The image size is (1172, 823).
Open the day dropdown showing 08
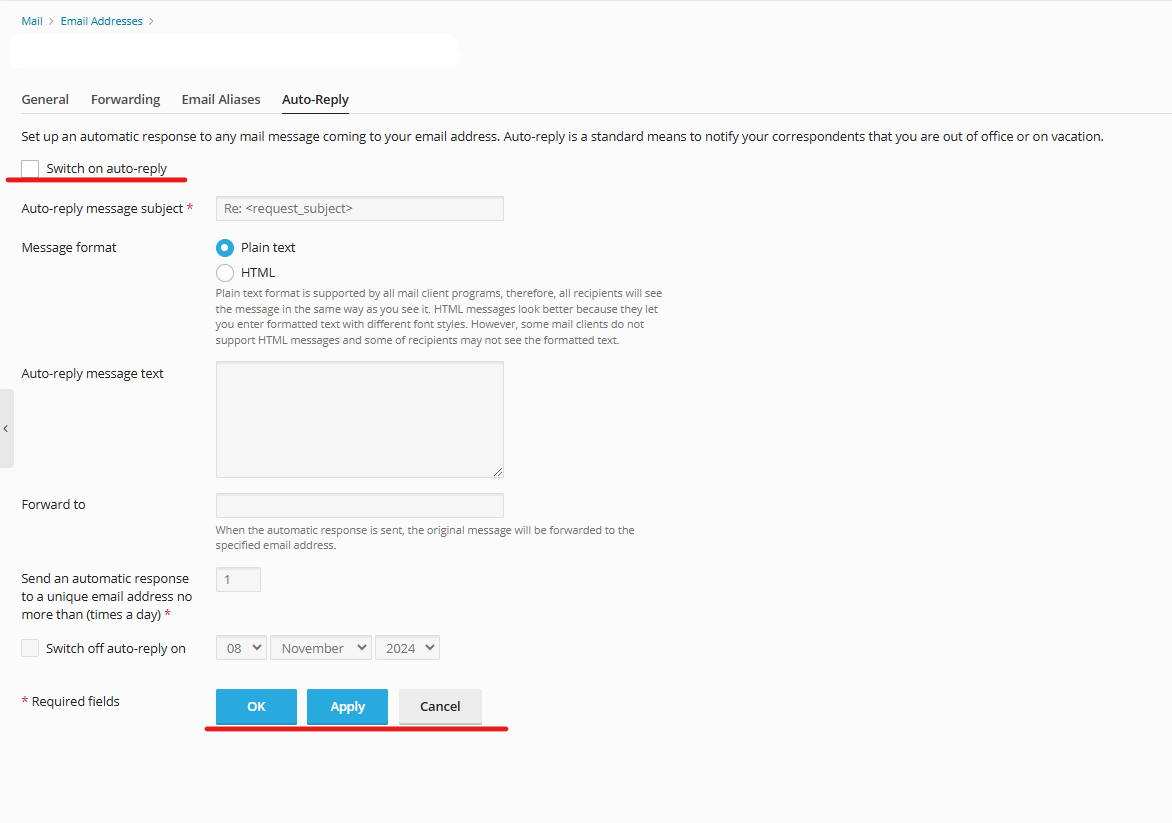[x=241, y=648]
